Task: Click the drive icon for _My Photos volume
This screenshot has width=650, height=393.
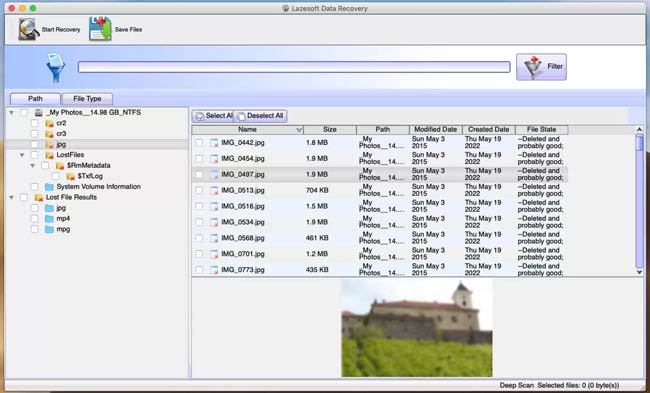Action: click(x=39, y=113)
